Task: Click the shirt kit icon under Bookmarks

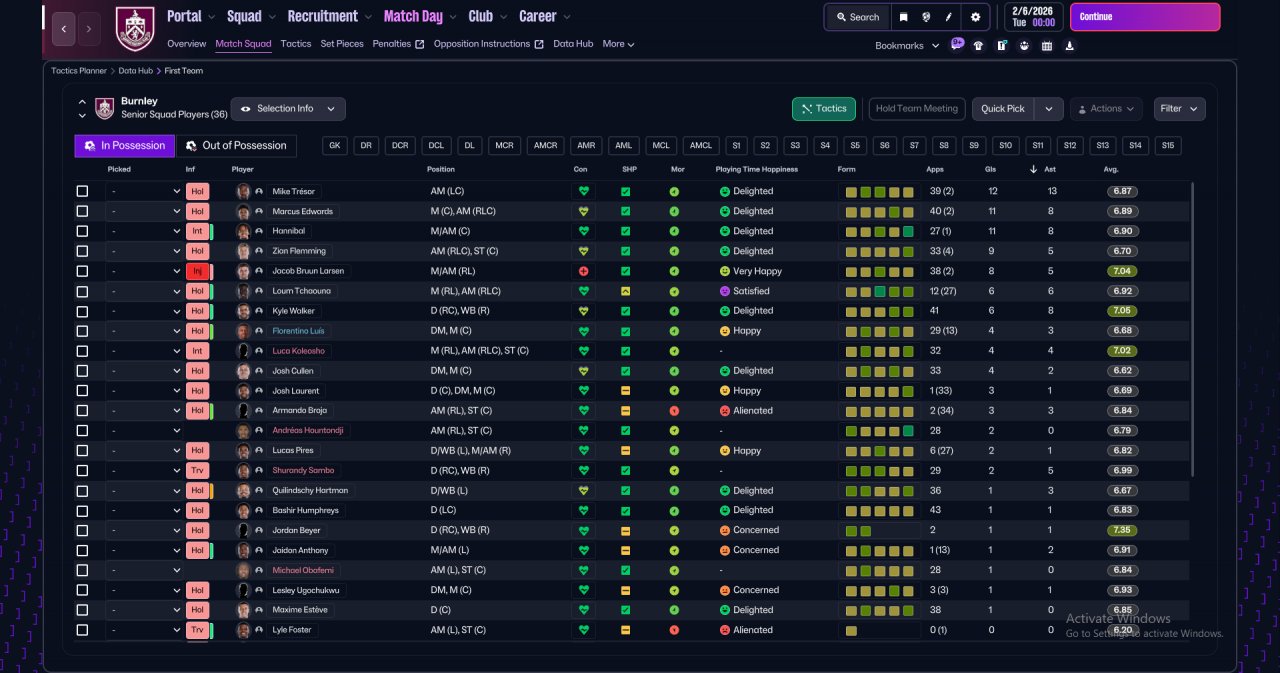Action: pos(978,45)
